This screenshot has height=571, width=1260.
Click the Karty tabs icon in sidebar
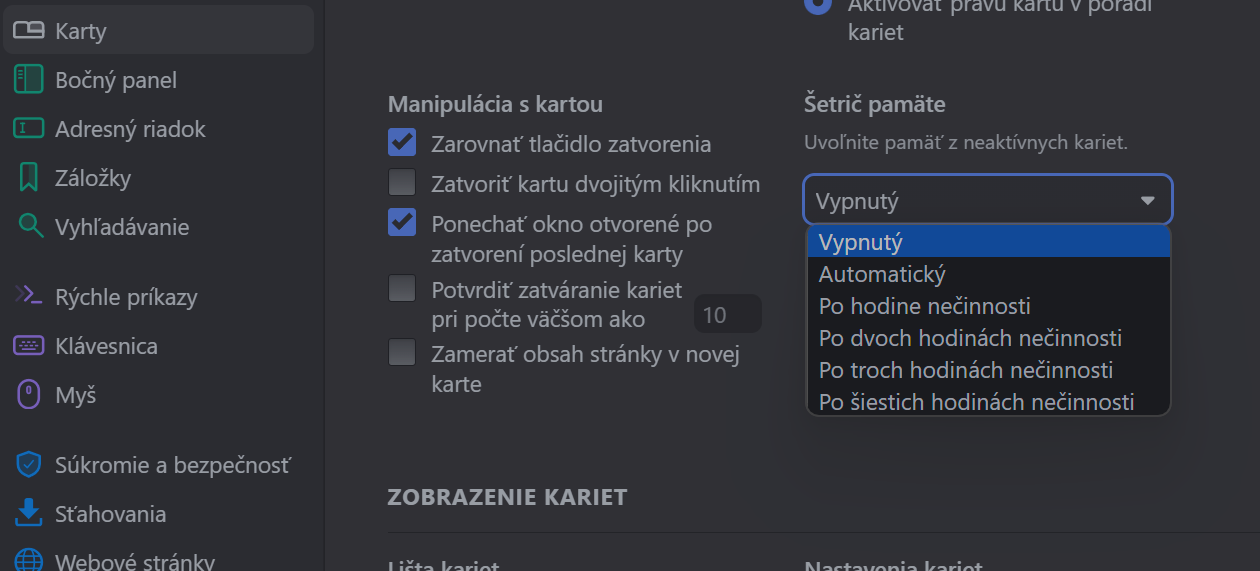coord(29,31)
